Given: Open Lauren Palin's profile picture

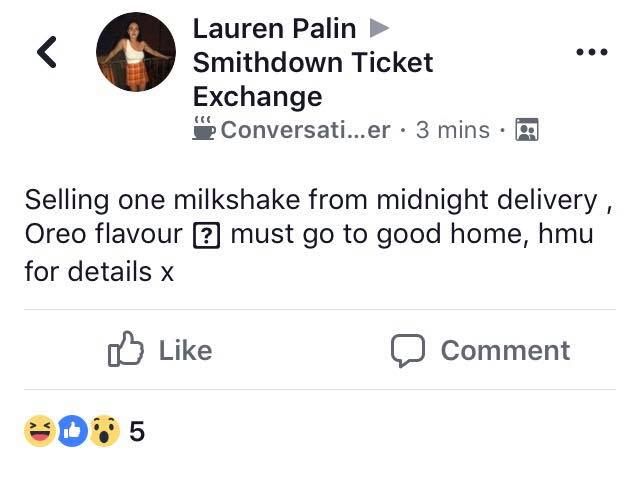Looking at the screenshot, I should coord(136,52).
